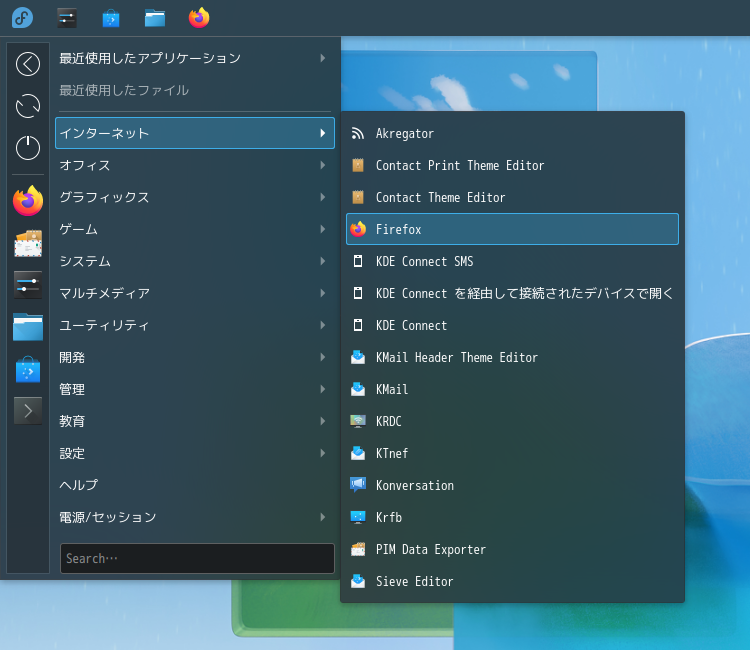Open KDE Connect を経由して接続されたデバイスで開く entry

[x=512, y=293]
